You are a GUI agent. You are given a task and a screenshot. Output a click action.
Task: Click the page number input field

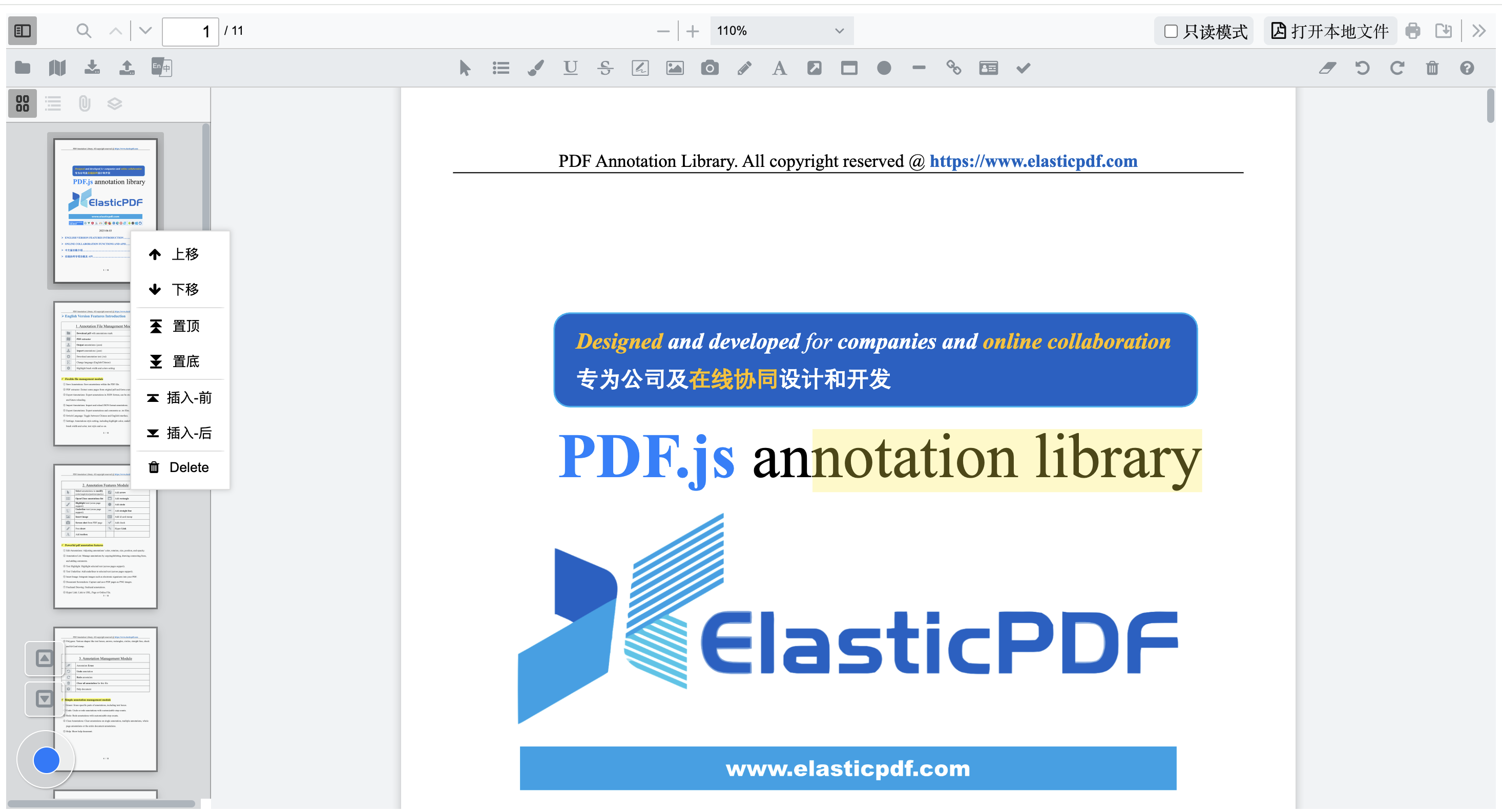pyautogui.click(x=190, y=31)
